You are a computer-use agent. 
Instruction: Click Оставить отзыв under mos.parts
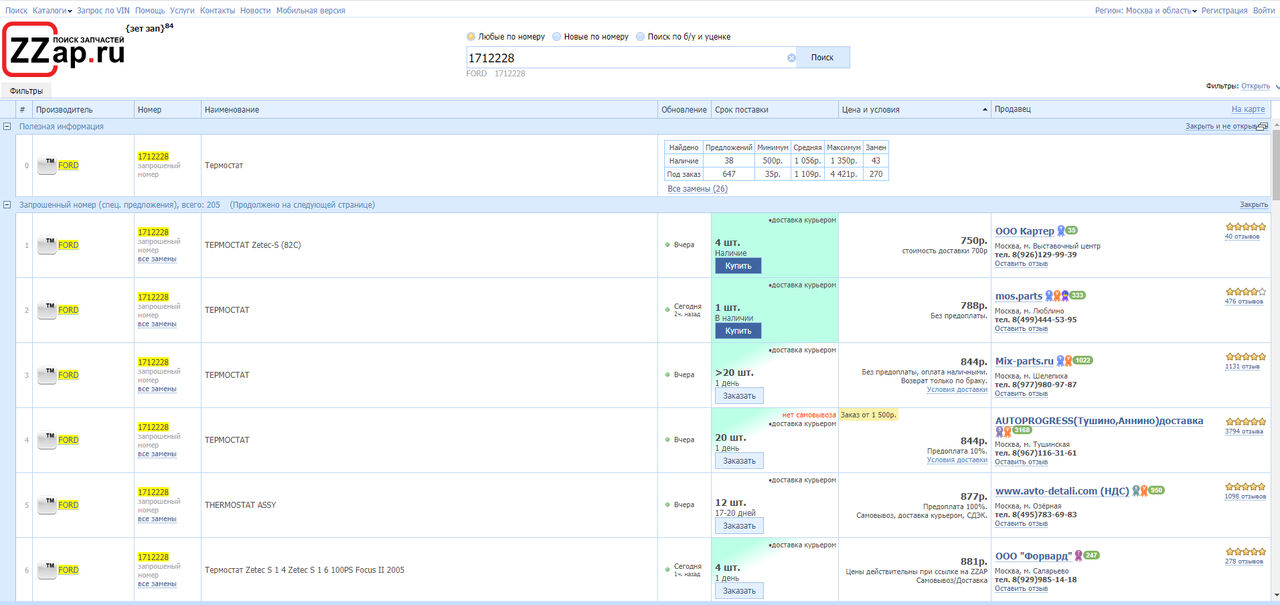click(1021, 329)
